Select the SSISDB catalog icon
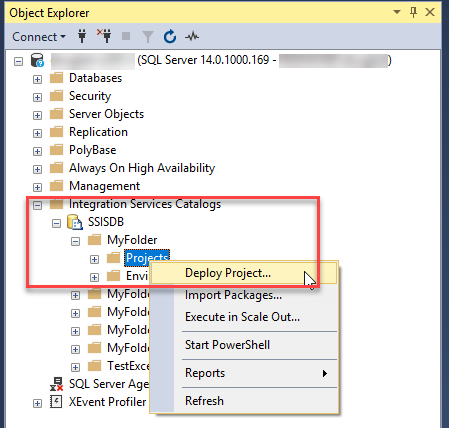Screen dimensions: 449x428 [x=75, y=222]
